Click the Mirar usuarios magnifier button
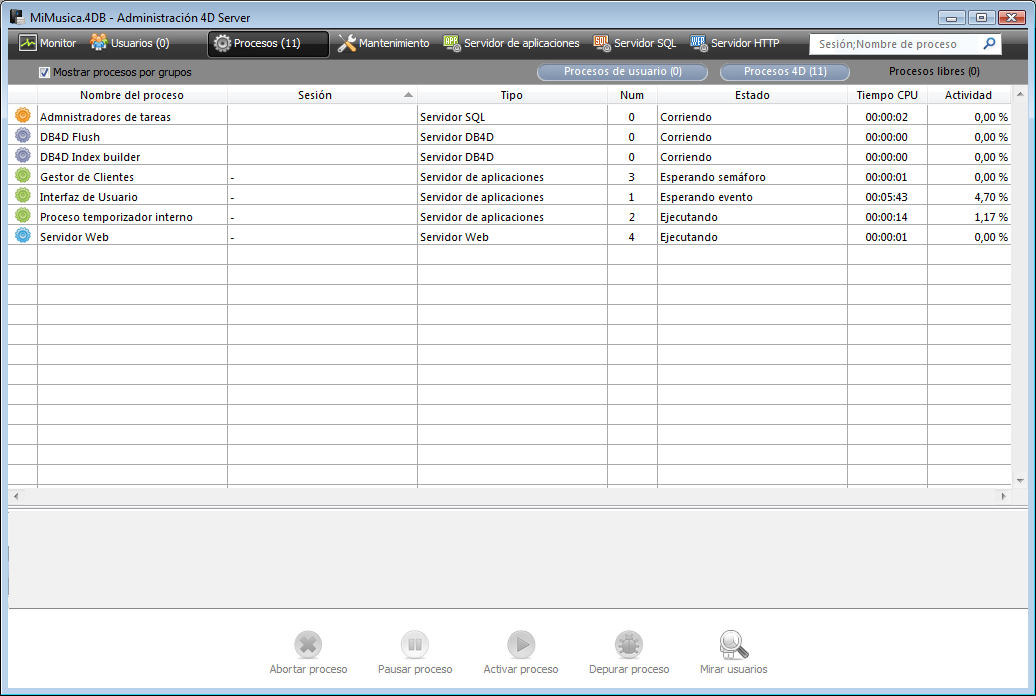1036x696 pixels. click(733, 652)
